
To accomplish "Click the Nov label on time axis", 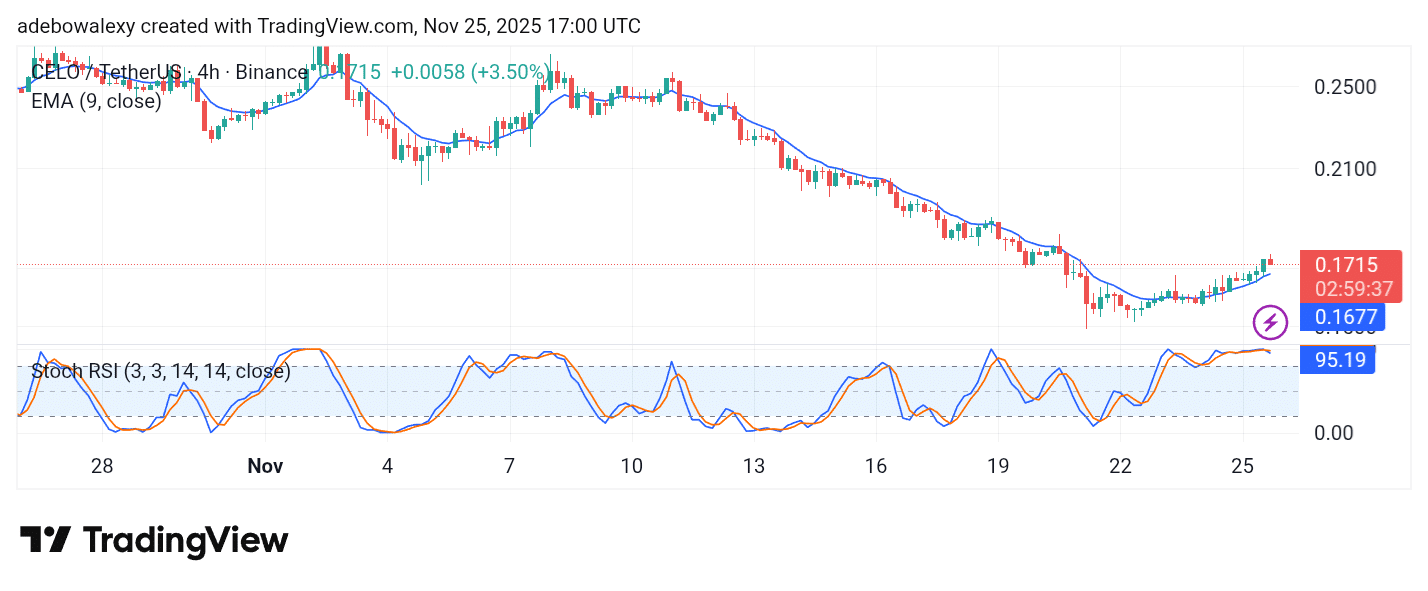I will click(x=265, y=466).
